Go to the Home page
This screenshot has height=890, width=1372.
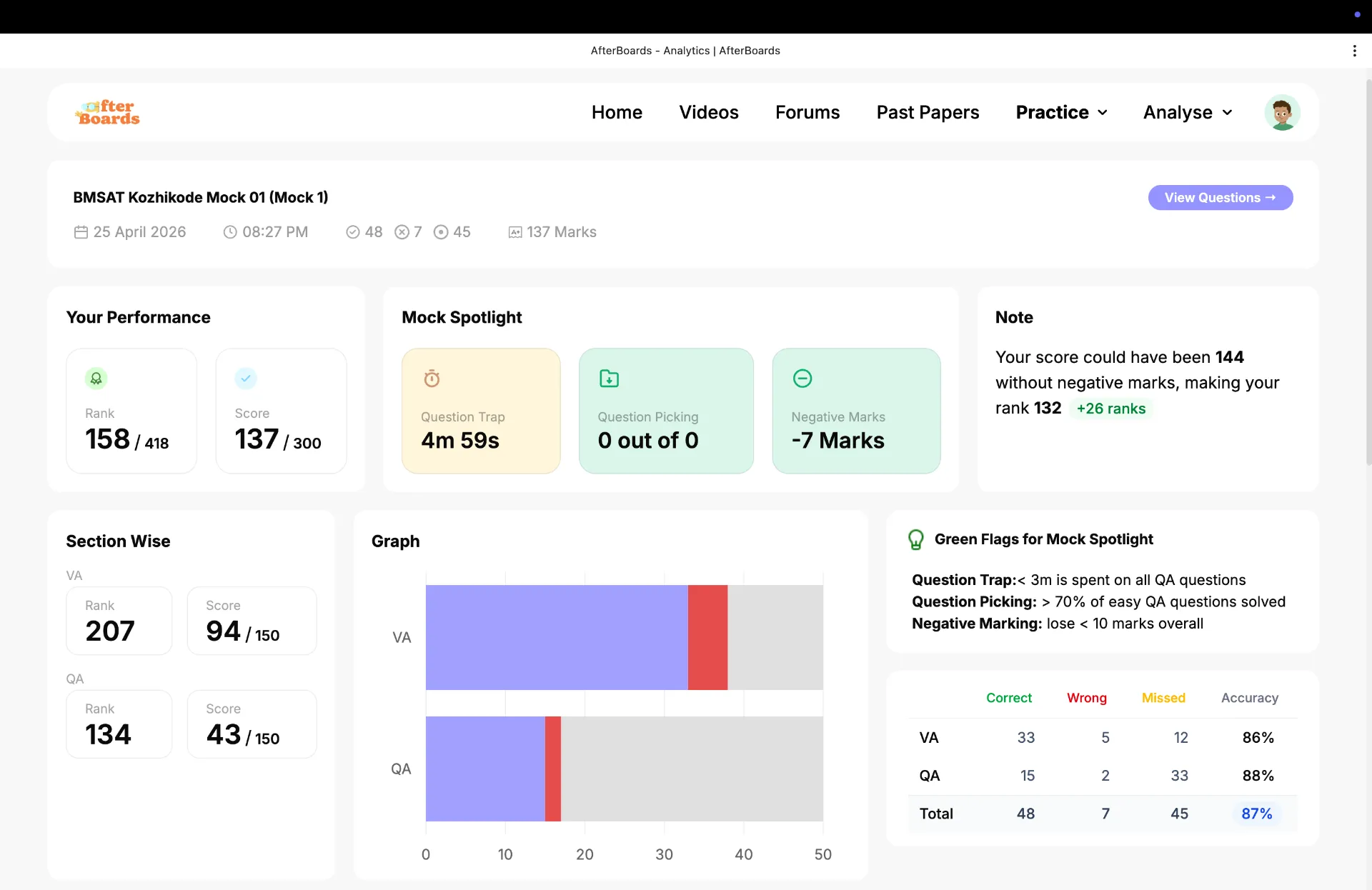[x=617, y=112]
